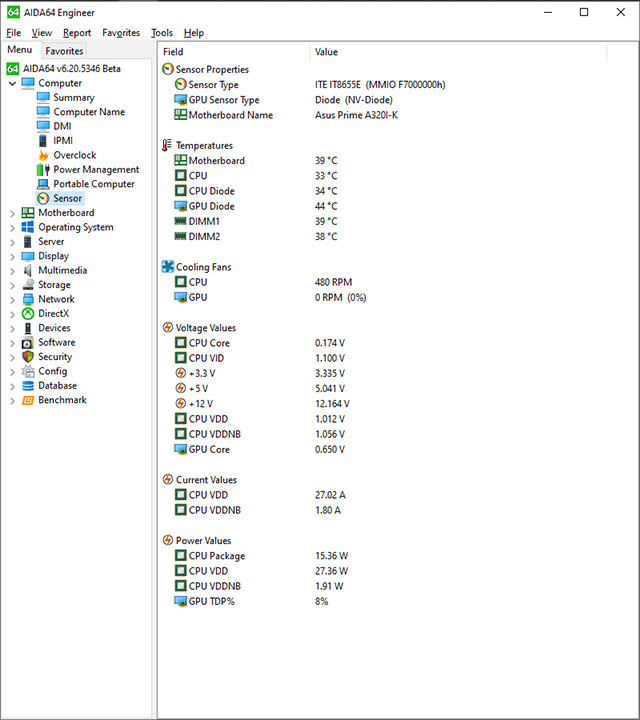Open the Favorites menu in menu bar
Image resolution: width=640 pixels, height=720 pixels.
pos(121,33)
